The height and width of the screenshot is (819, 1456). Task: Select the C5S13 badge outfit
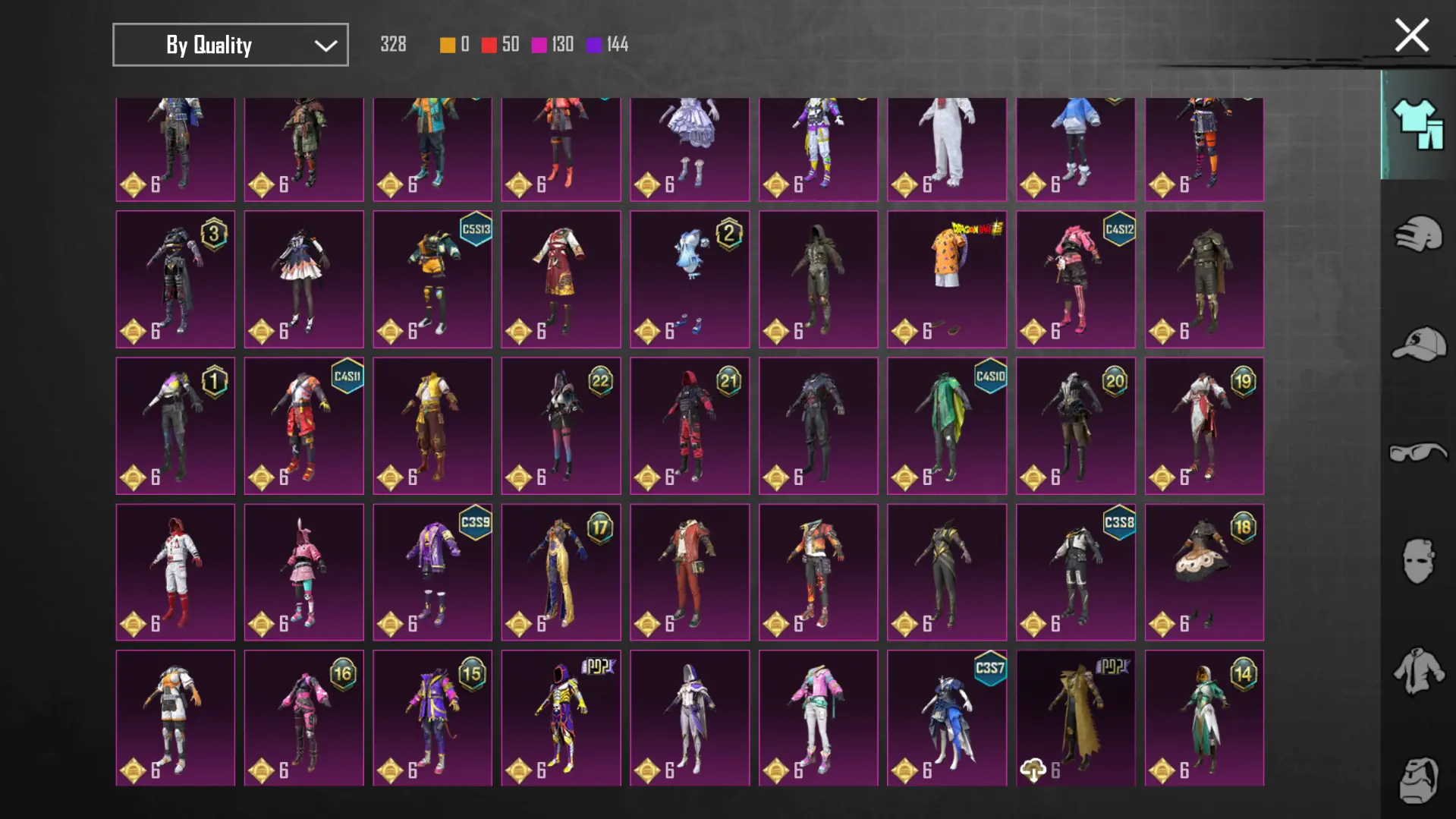point(432,279)
